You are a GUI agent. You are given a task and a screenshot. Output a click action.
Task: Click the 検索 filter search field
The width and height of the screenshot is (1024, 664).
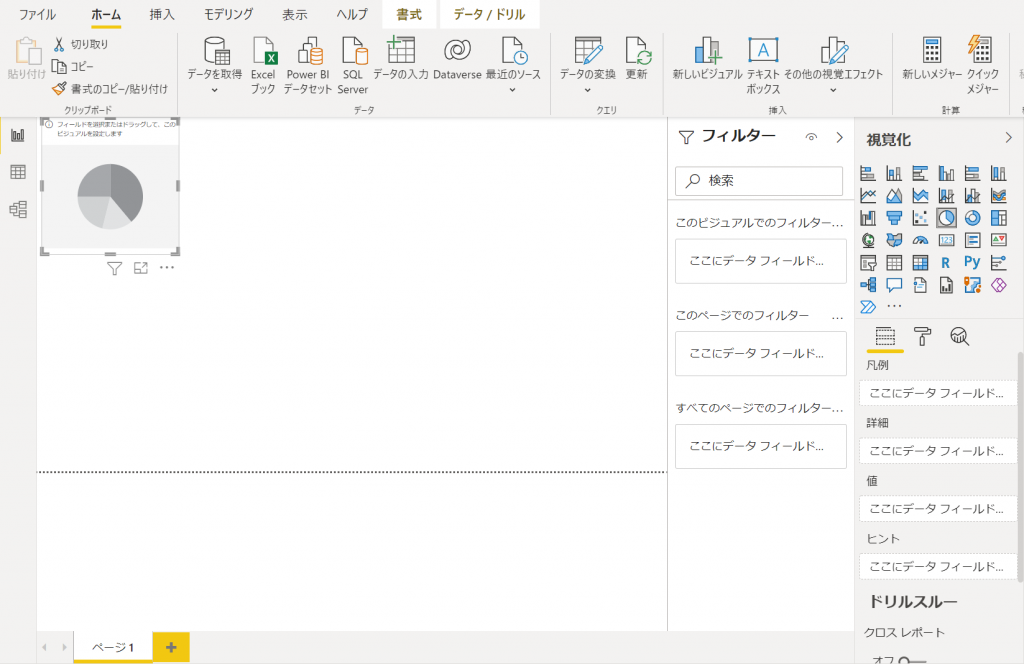[759, 181]
